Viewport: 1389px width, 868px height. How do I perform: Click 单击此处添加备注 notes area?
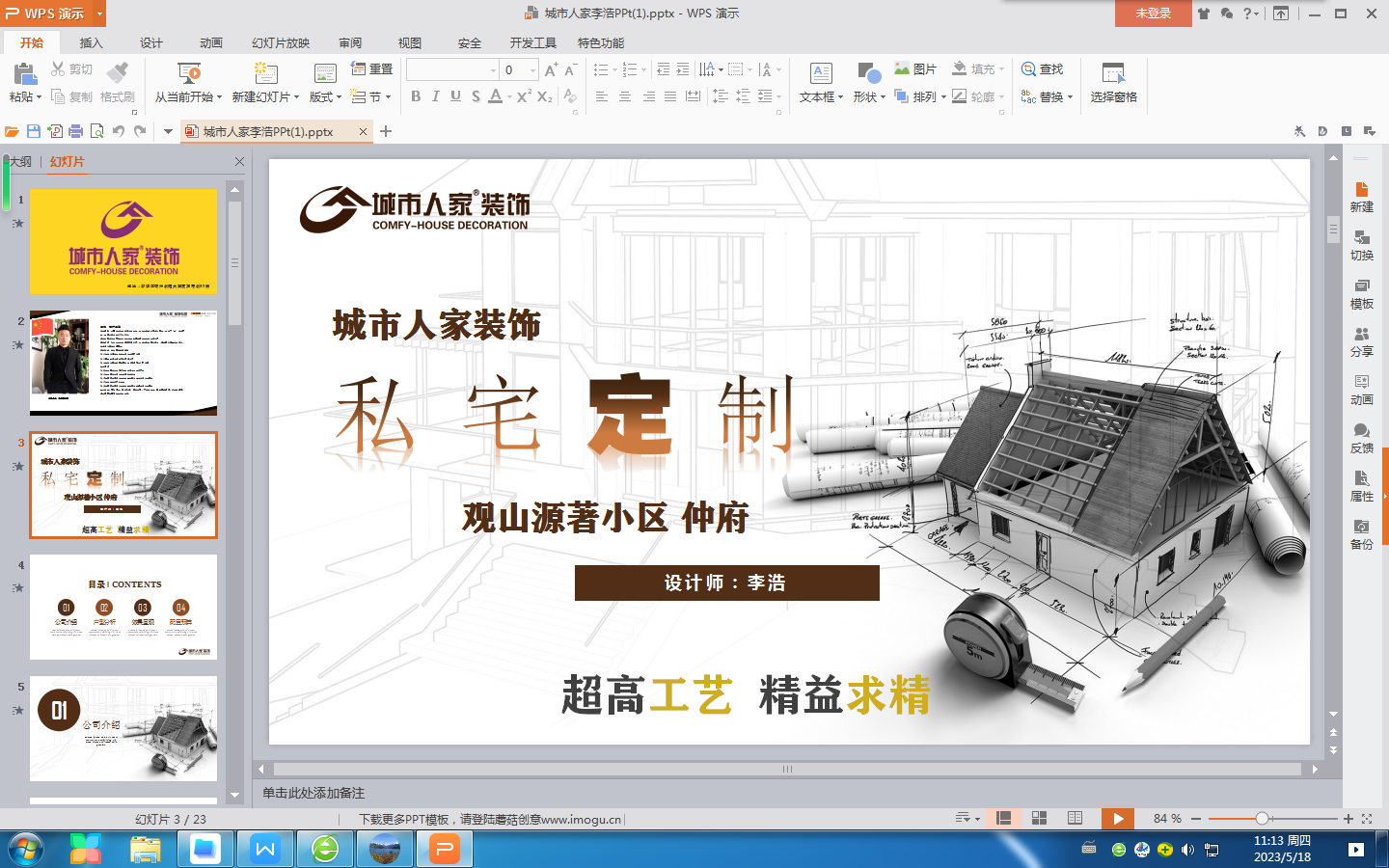tap(313, 793)
